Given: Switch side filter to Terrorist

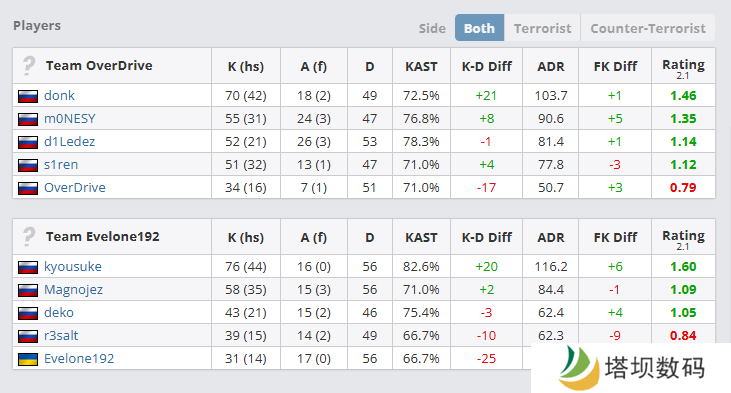Looking at the screenshot, I should coord(542,28).
